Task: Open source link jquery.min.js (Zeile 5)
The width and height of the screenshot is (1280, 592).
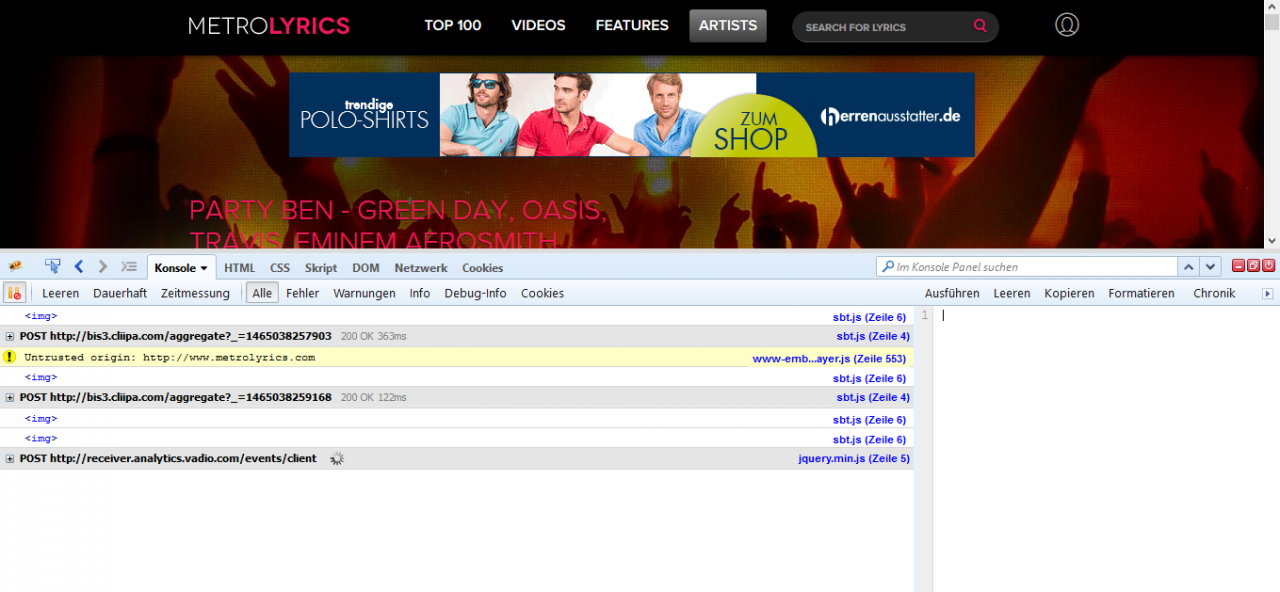Action: coord(854,459)
